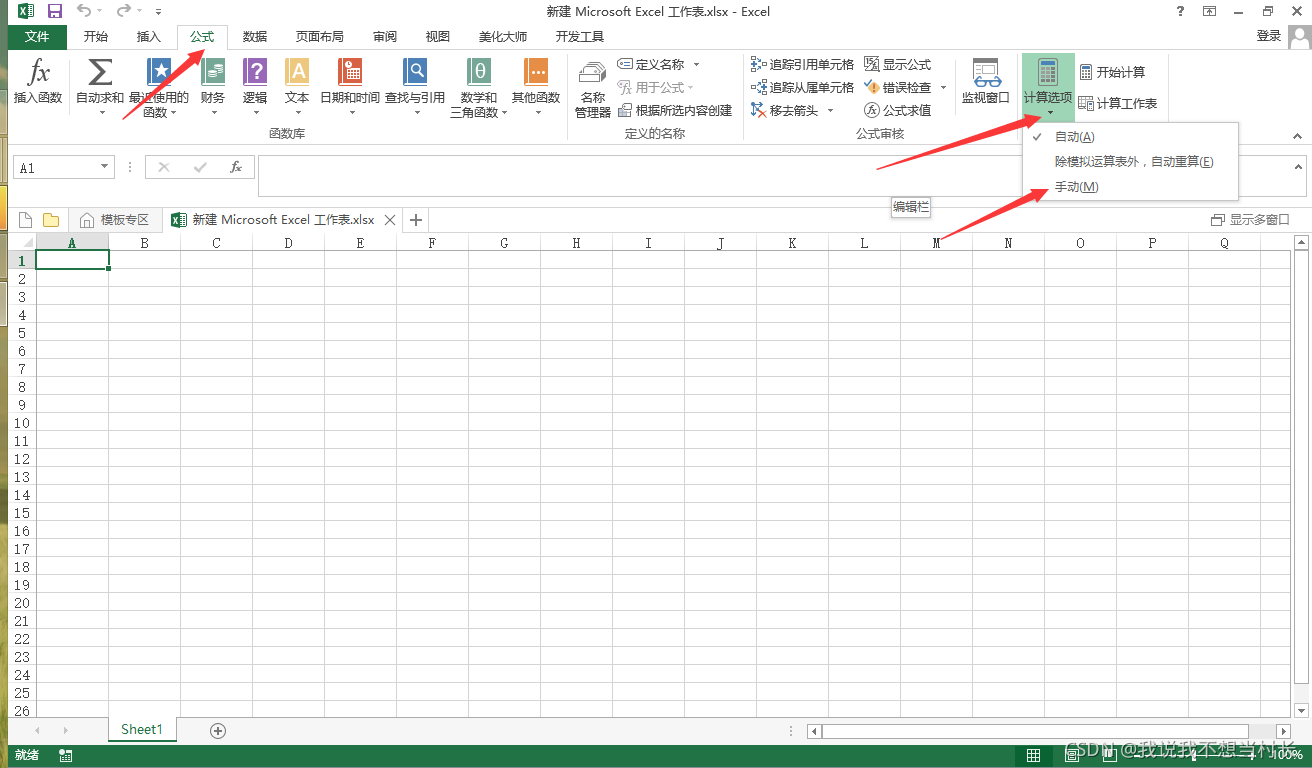Open the Text functions A icon
The height and width of the screenshot is (768, 1312).
click(297, 73)
